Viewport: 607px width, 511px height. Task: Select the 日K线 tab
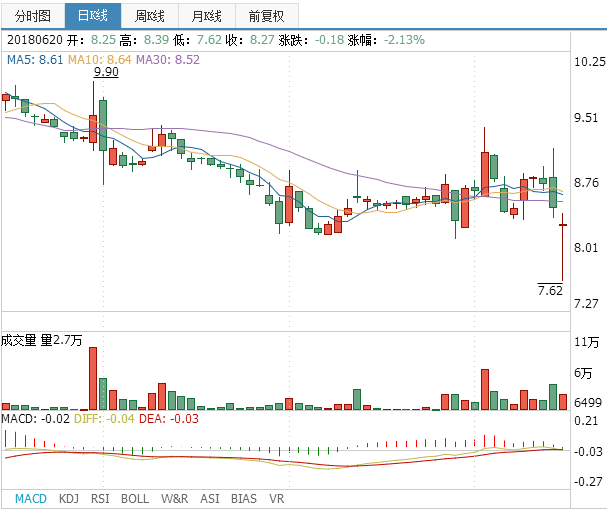[93, 16]
